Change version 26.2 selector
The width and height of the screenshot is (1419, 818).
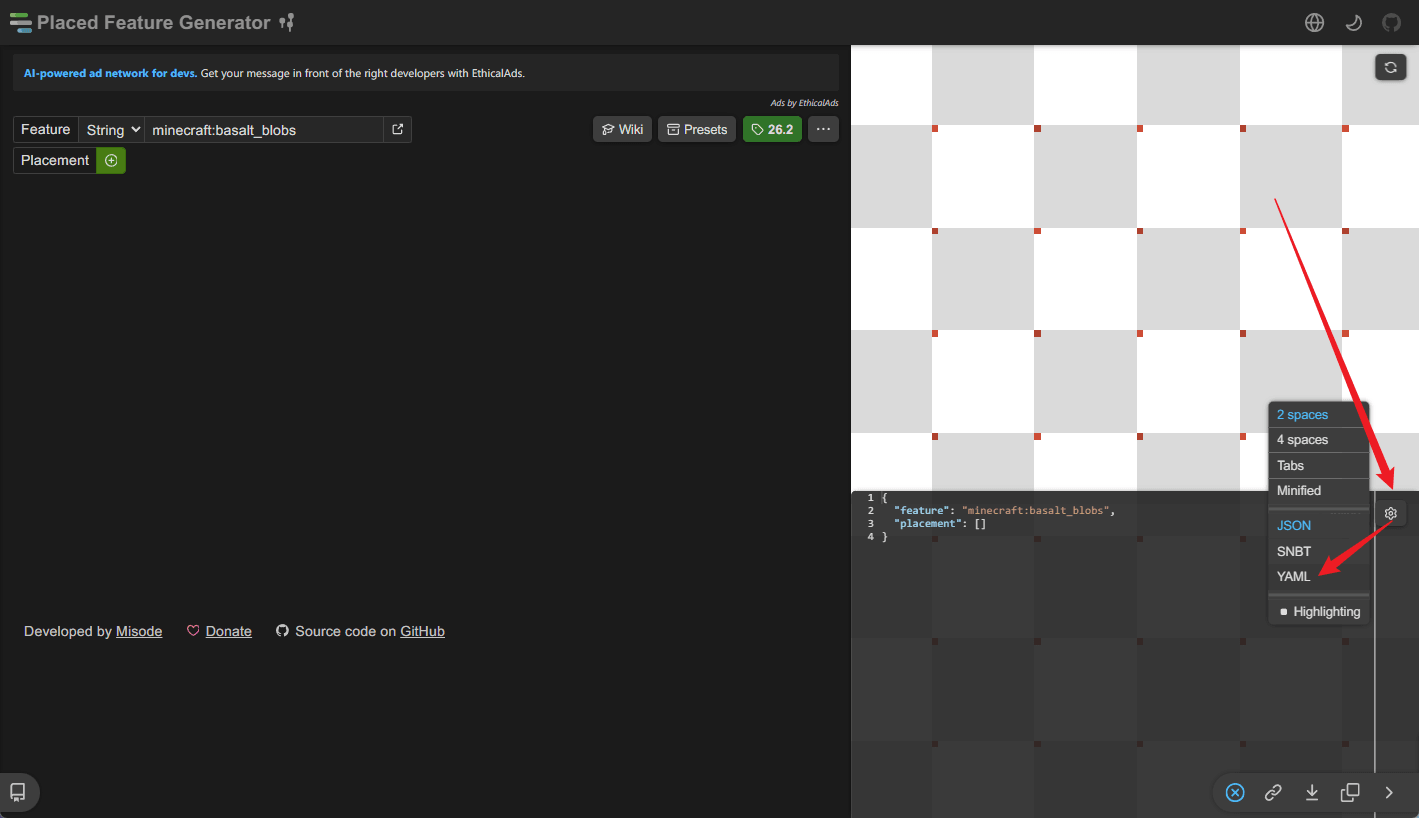(x=772, y=129)
